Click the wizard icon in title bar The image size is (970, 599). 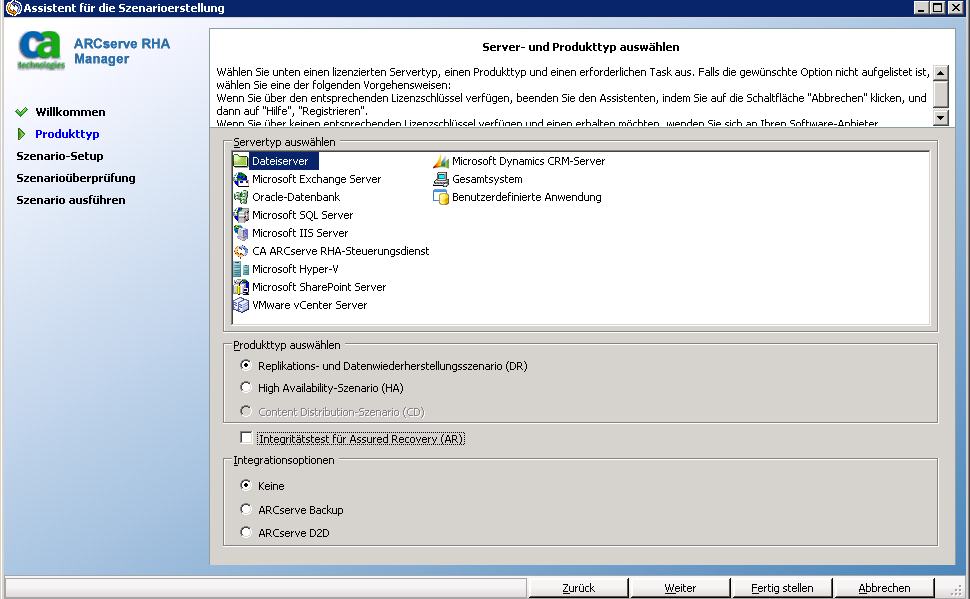[x=13, y=8]
